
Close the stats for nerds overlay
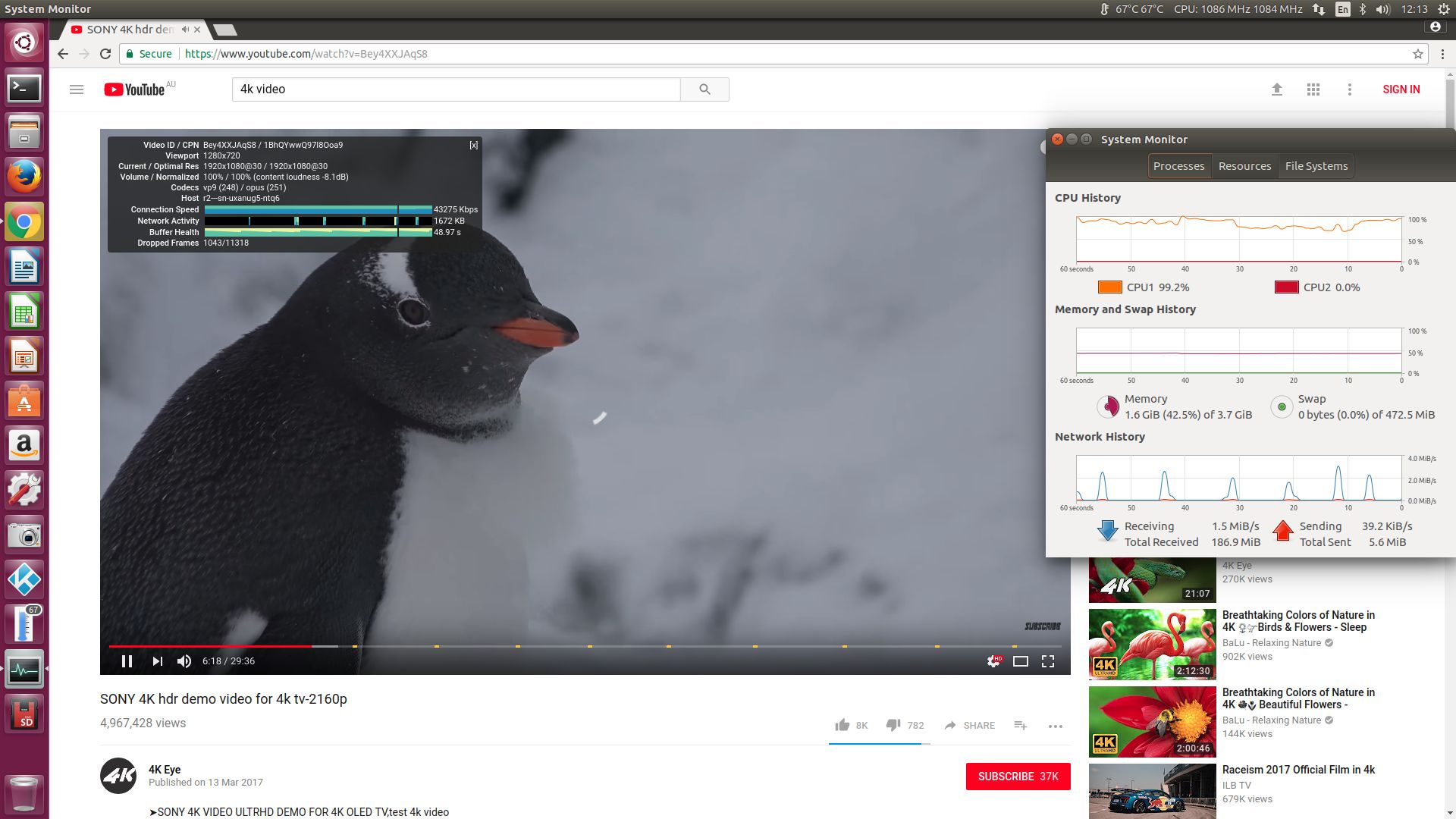coord(473,145)
